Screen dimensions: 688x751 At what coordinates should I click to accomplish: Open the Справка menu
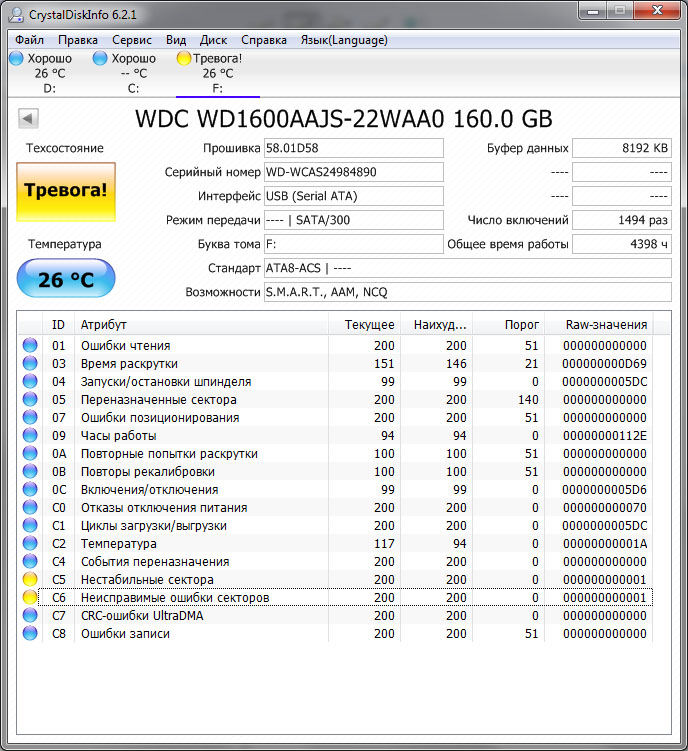click(x=264, y=40)
